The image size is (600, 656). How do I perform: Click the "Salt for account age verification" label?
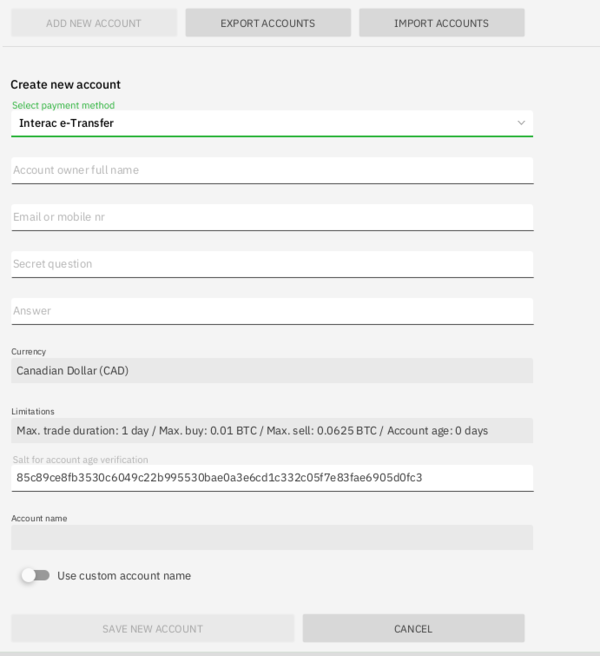80,460
